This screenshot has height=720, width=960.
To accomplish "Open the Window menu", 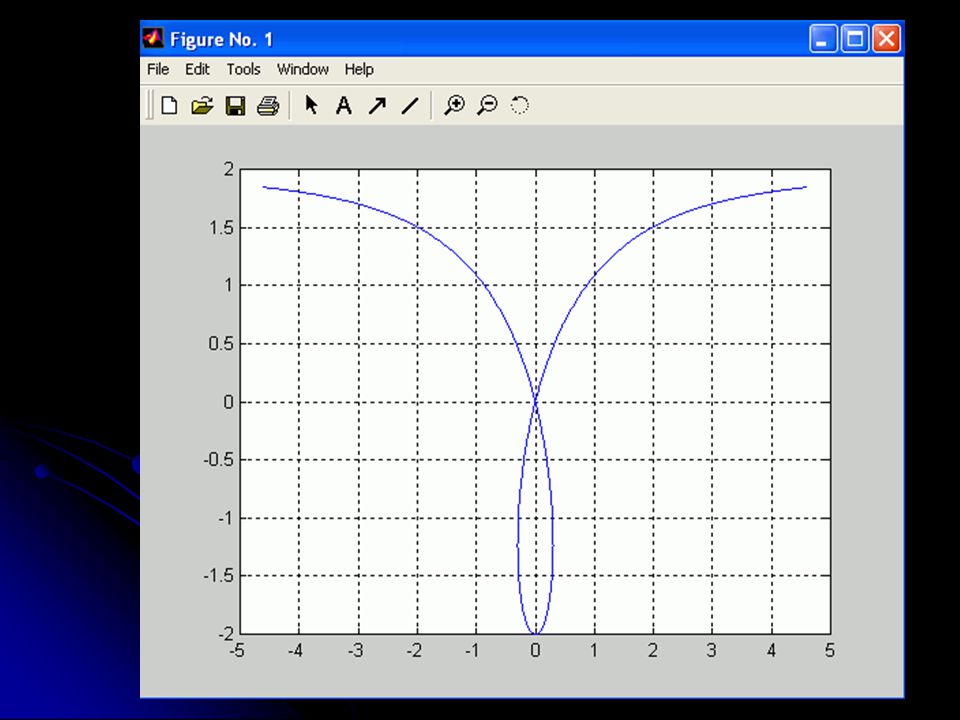I will pyautogui.click(x=302, y=69).
